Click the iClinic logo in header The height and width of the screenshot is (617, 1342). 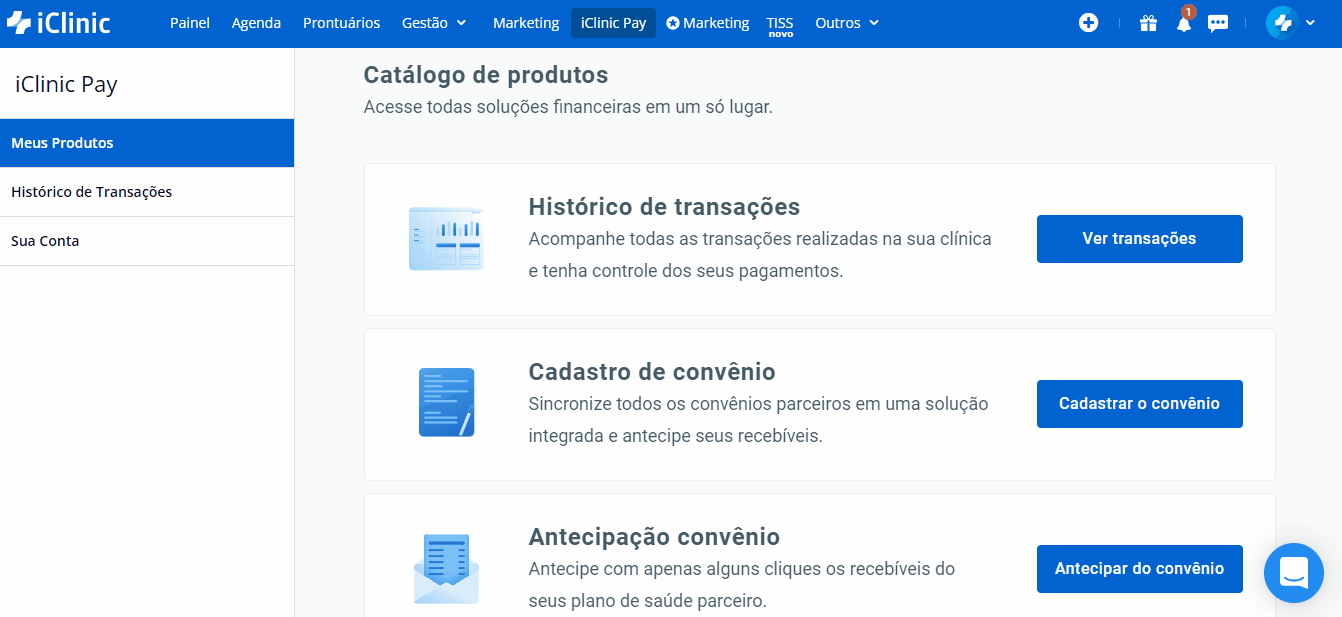click(x=58, y=23)
